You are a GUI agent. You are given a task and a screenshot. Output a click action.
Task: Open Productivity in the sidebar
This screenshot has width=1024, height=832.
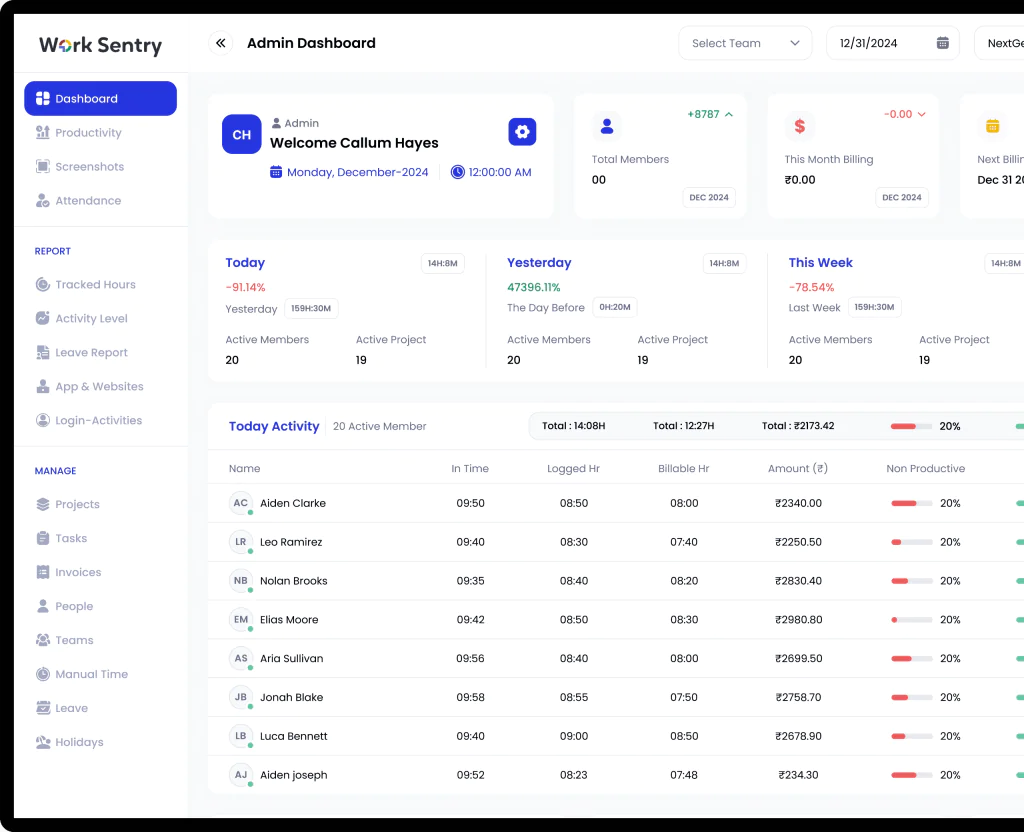88,133
